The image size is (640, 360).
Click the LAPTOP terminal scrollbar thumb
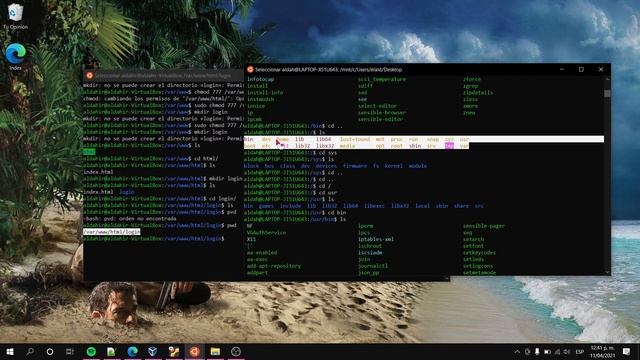[607, 93]
